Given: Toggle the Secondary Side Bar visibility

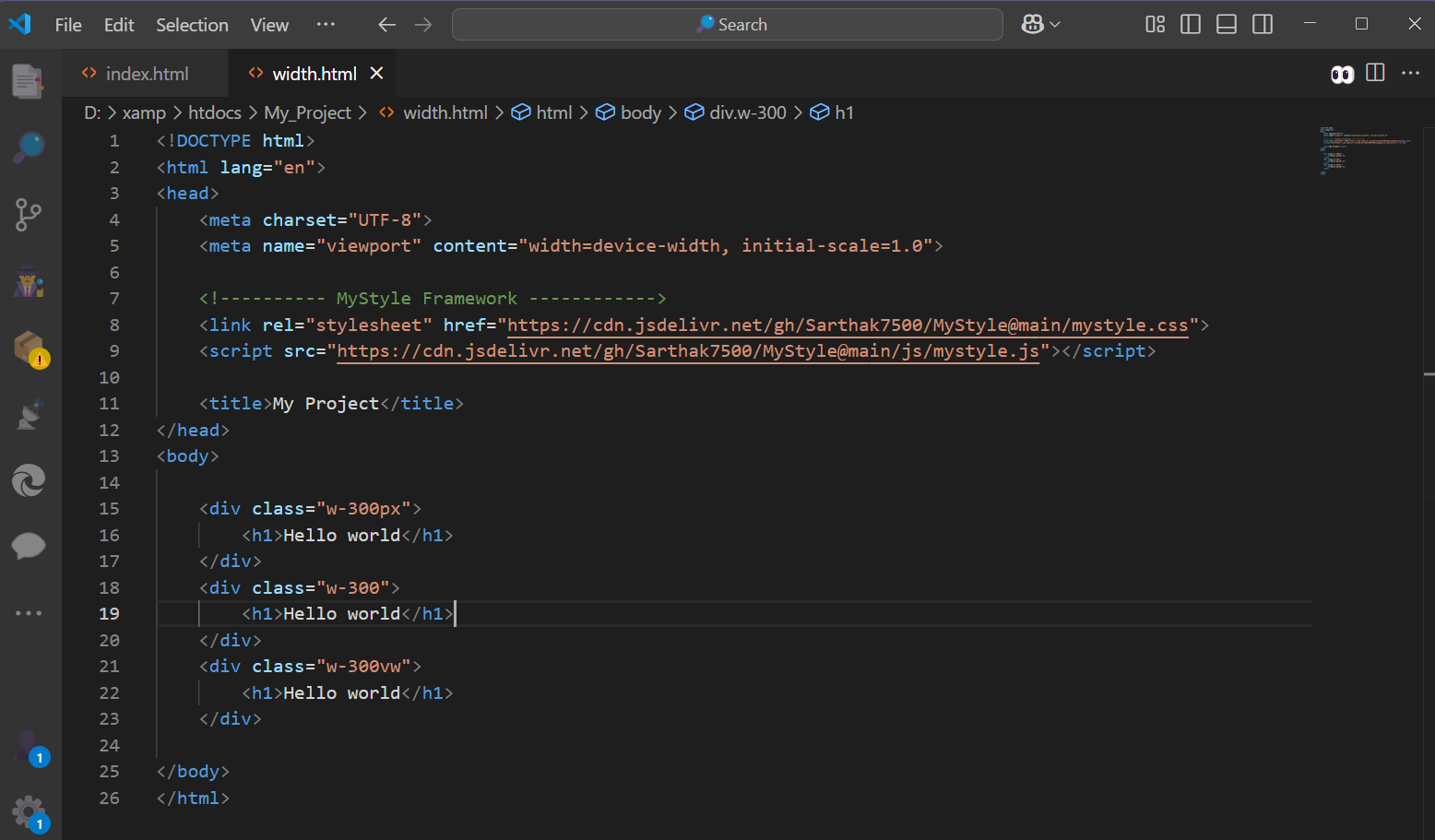Looking at the screenshot, I should pos(1263,25).
